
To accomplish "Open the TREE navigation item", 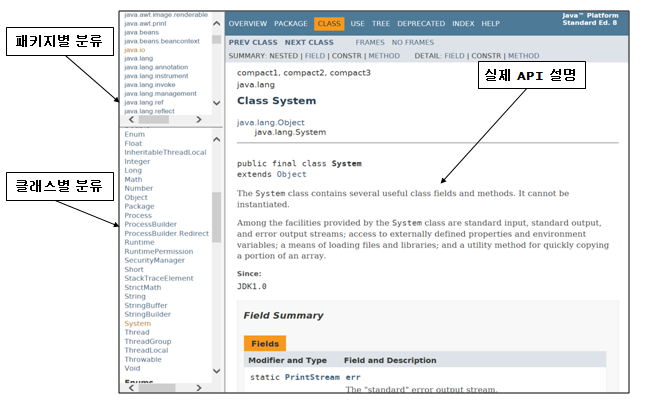I will (x=381, y=24).
